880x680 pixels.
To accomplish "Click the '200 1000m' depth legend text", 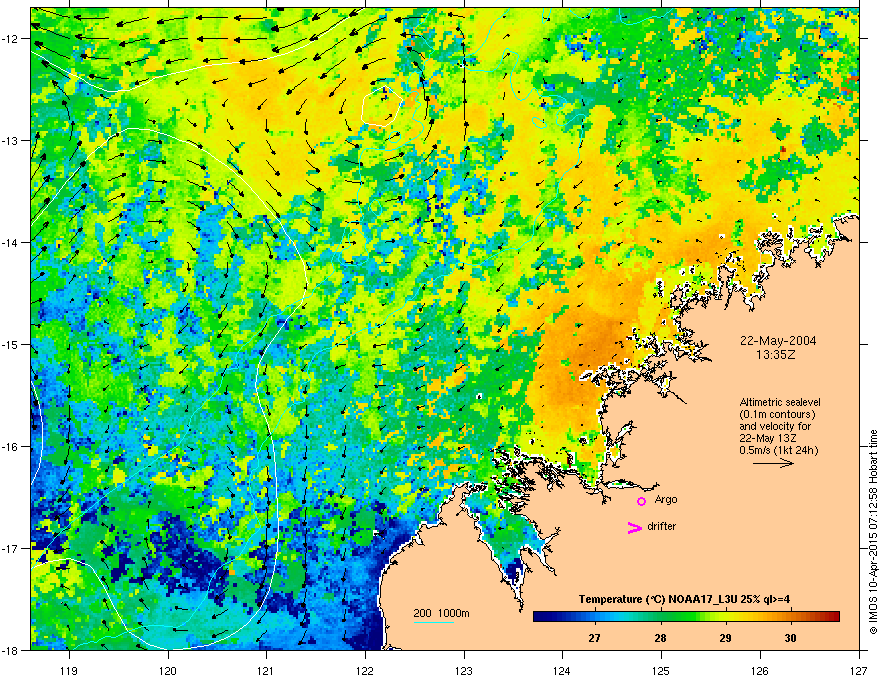I will click(x=442, y=613).
